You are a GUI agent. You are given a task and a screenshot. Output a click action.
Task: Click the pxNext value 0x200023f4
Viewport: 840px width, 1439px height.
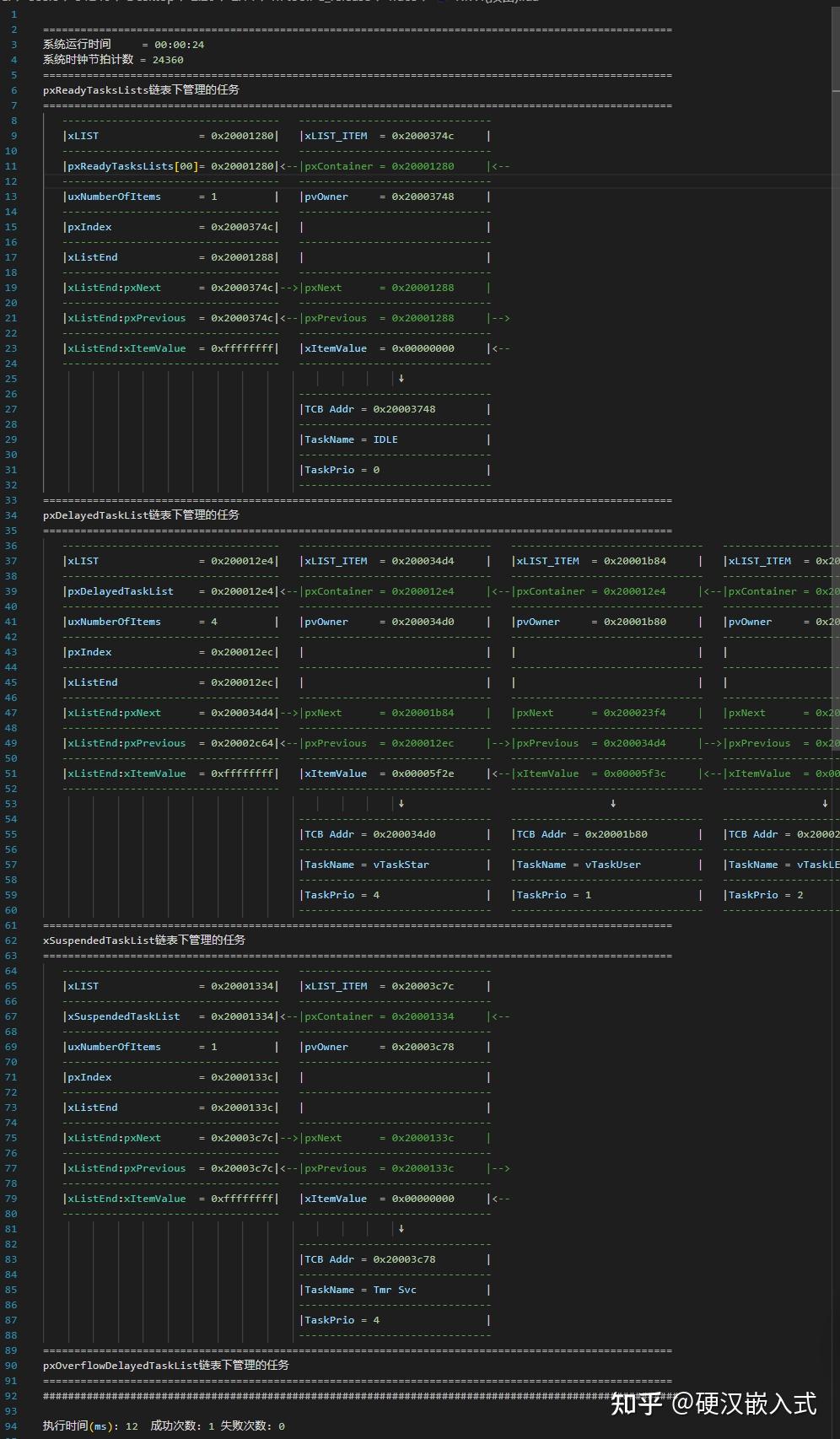click(635, 713)
